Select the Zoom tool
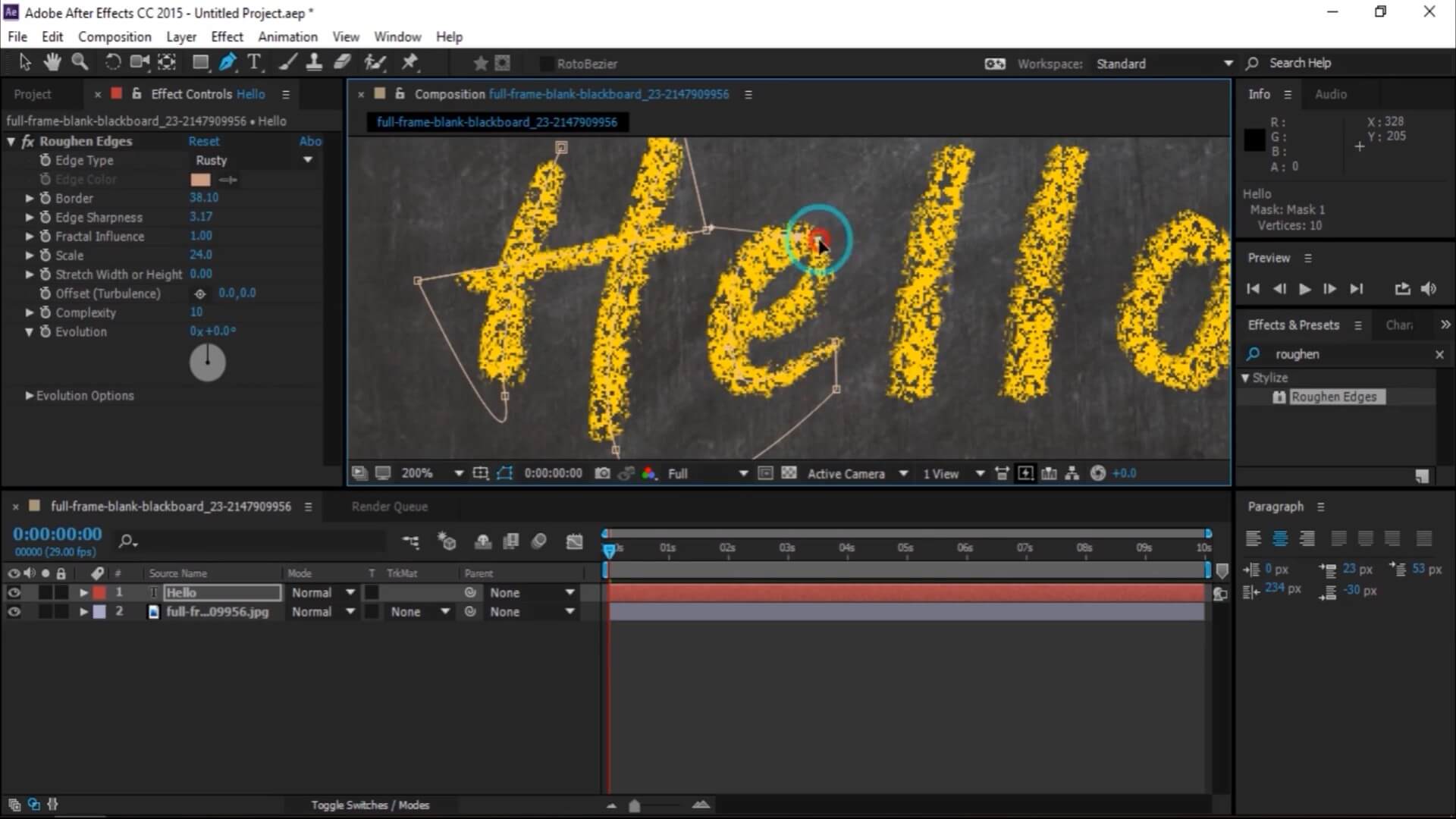This screenshot has width=1456, height=819. (80, 62)
